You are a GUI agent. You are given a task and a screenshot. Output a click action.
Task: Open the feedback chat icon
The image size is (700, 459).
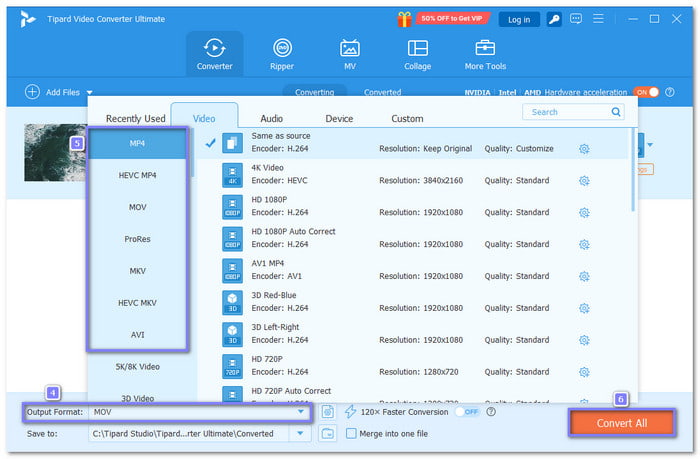pos(576,19)
